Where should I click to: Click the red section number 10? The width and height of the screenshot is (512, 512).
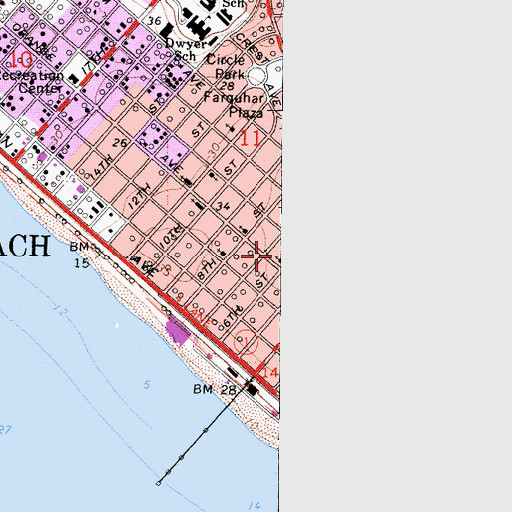click(x=21, y=59)
